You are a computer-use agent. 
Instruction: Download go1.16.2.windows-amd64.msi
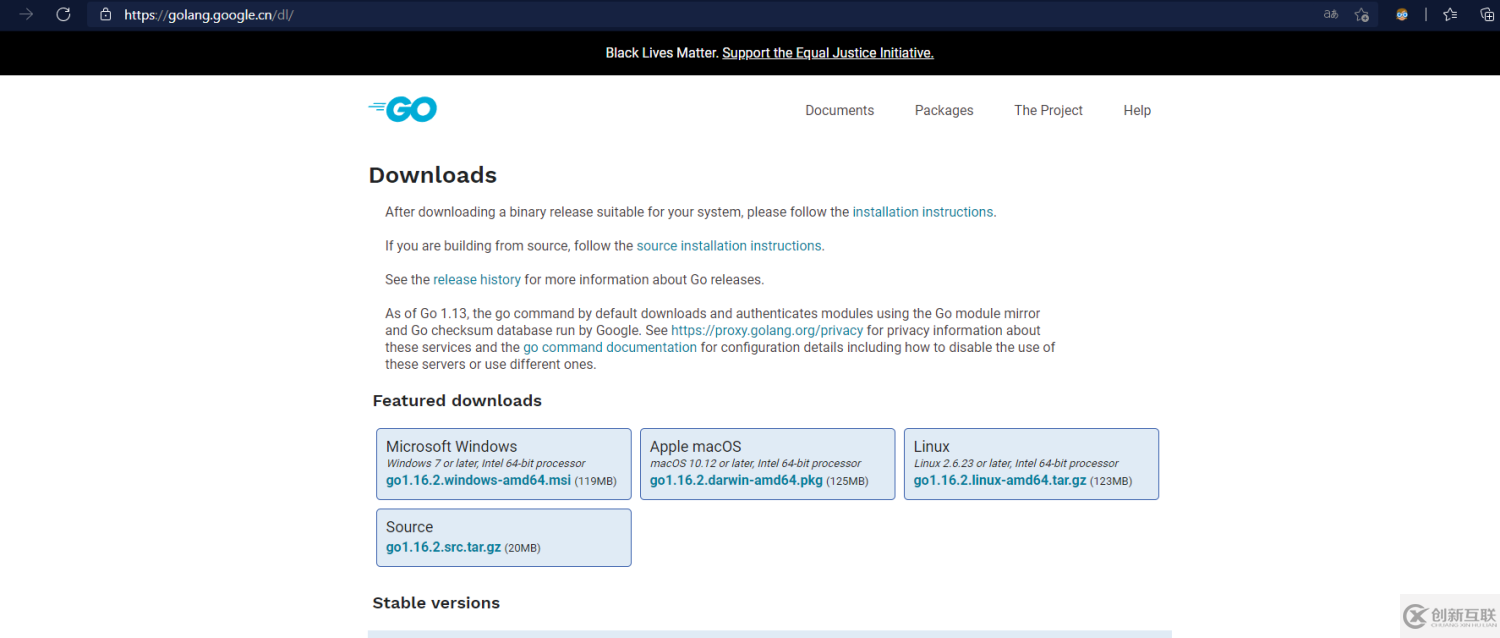(x=478, y=480)
